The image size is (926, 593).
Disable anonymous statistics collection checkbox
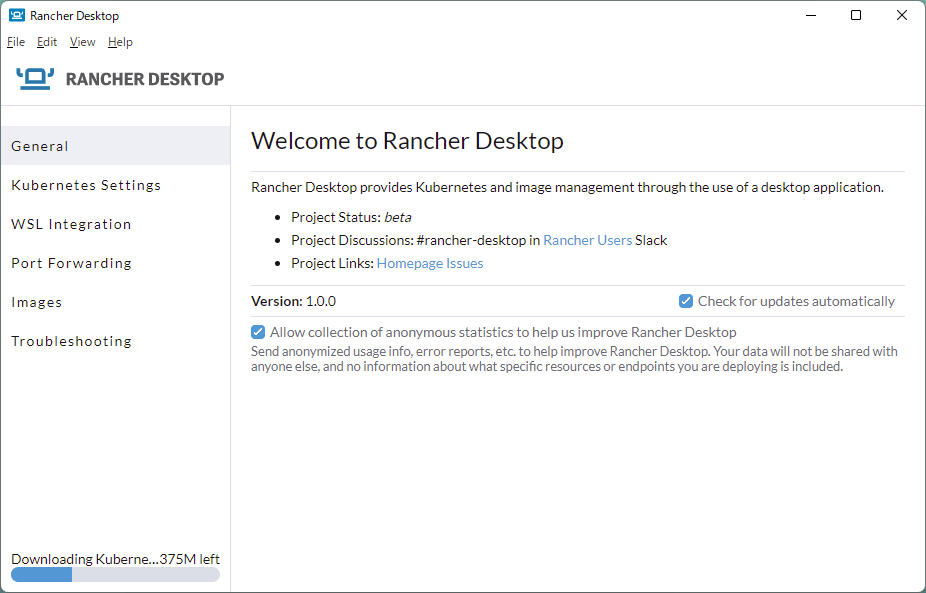(258, 332)
